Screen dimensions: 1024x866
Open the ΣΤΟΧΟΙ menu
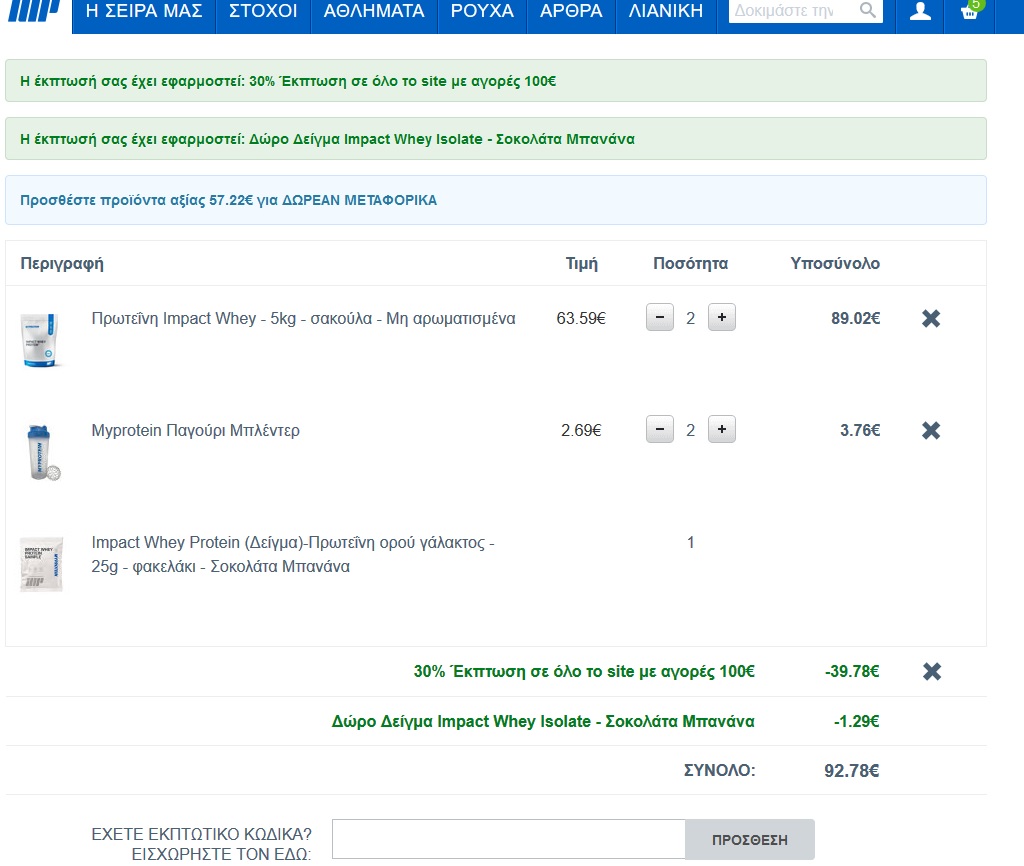[263, 11]
